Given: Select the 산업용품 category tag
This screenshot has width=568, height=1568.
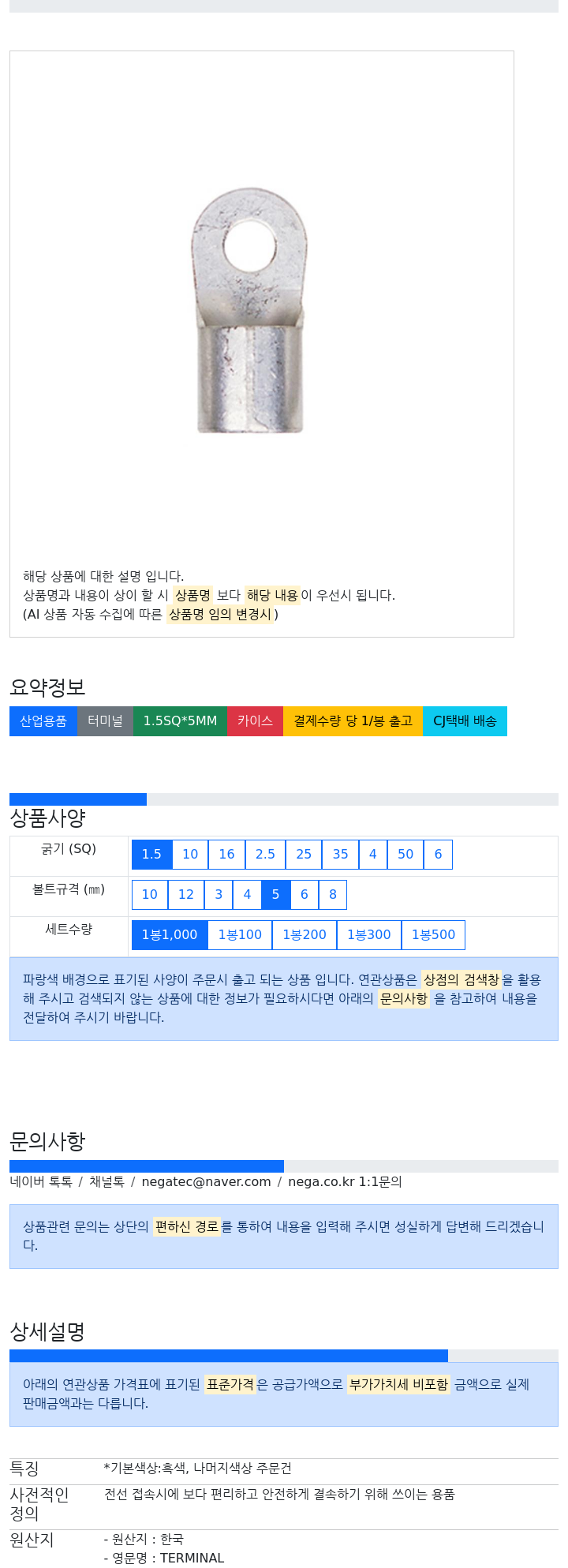Looking at the screenshot, I should coord(43,721).
